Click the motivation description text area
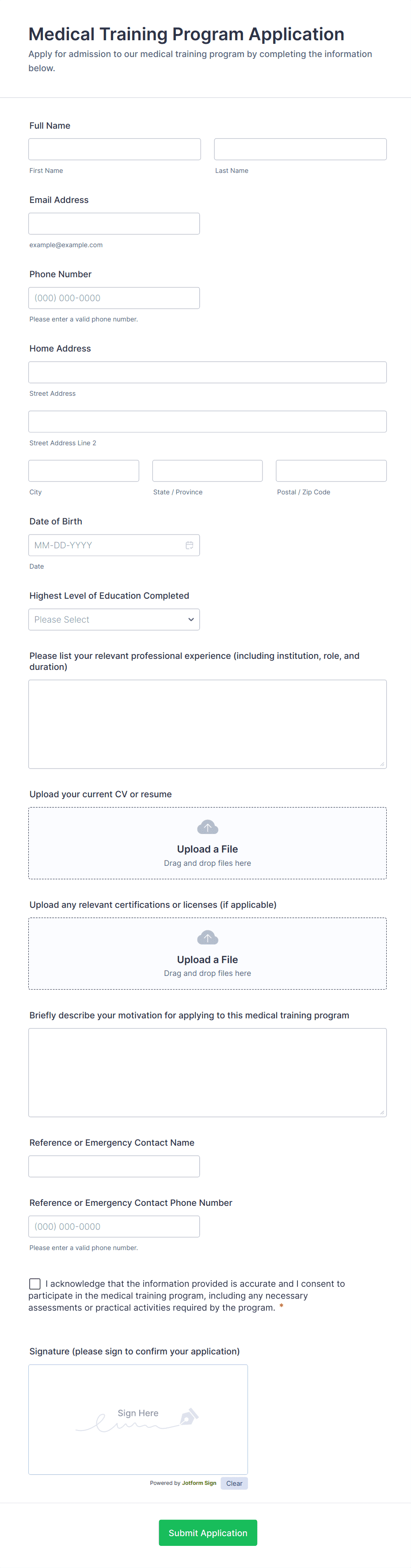 pyautogui.click(x=207, y=1072)
